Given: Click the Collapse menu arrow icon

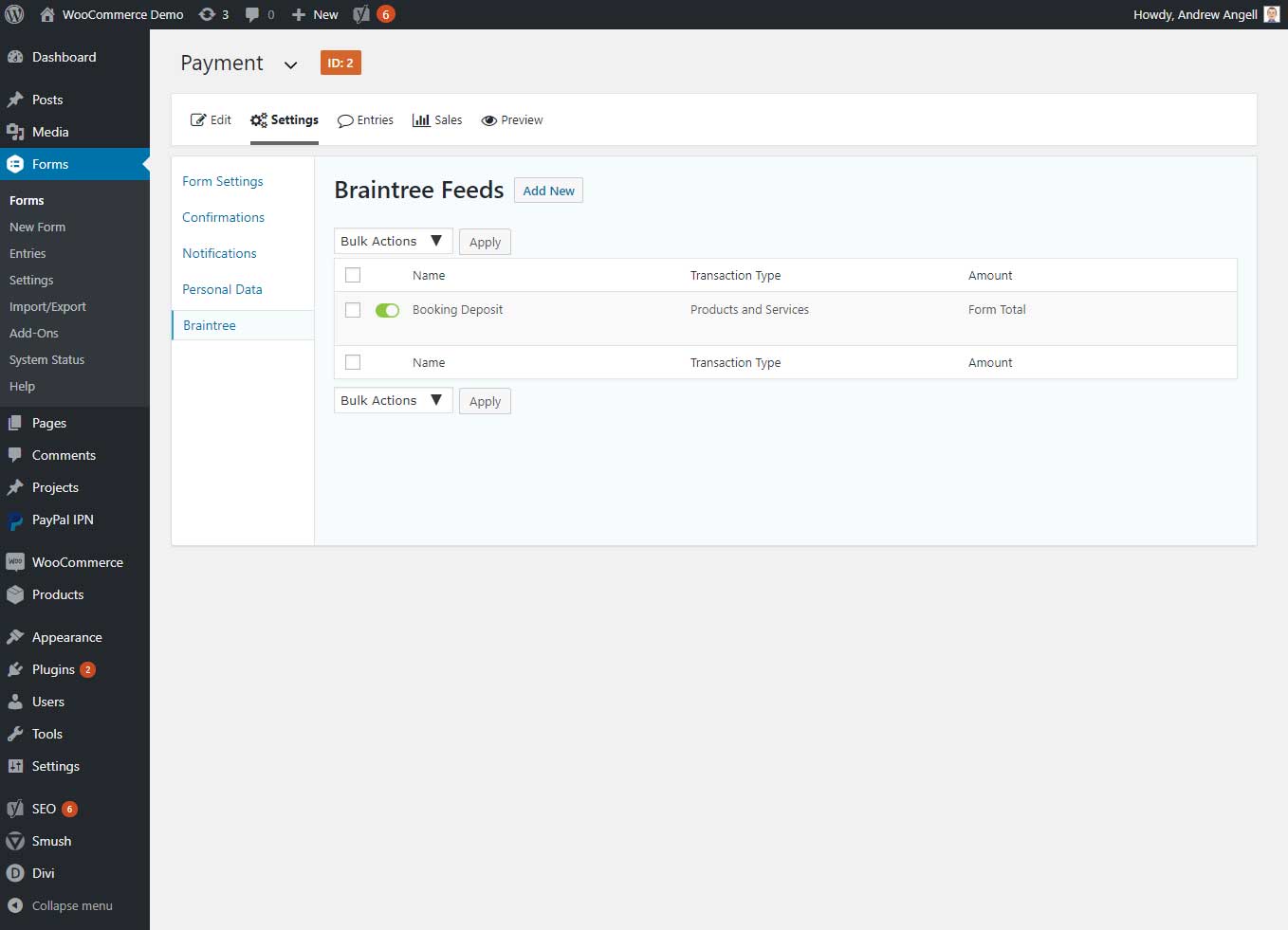Looking at the screenshot, I should click(x=15, y=905).
